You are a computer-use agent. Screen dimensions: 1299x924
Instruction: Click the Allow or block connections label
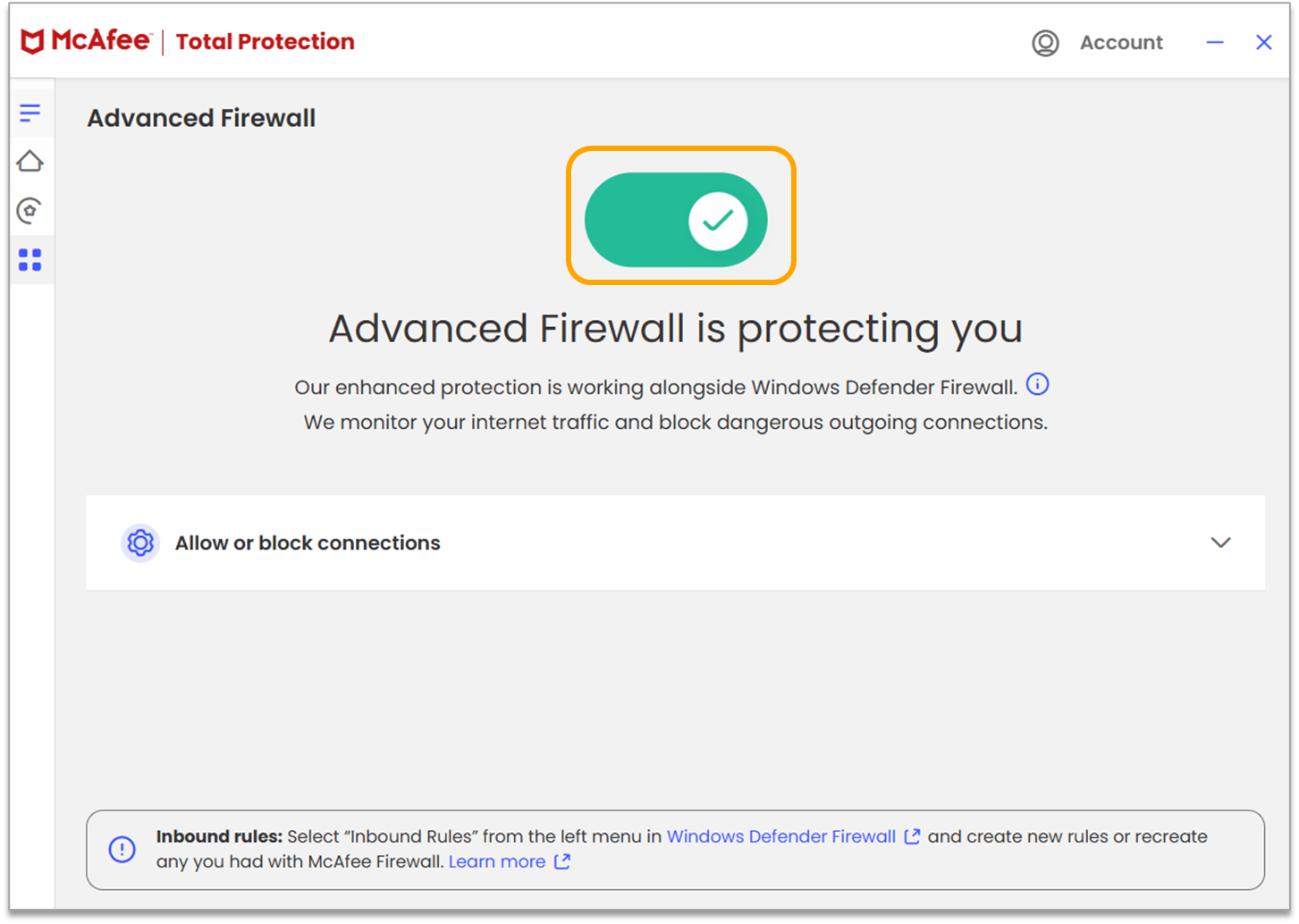[x=308, y=542]
